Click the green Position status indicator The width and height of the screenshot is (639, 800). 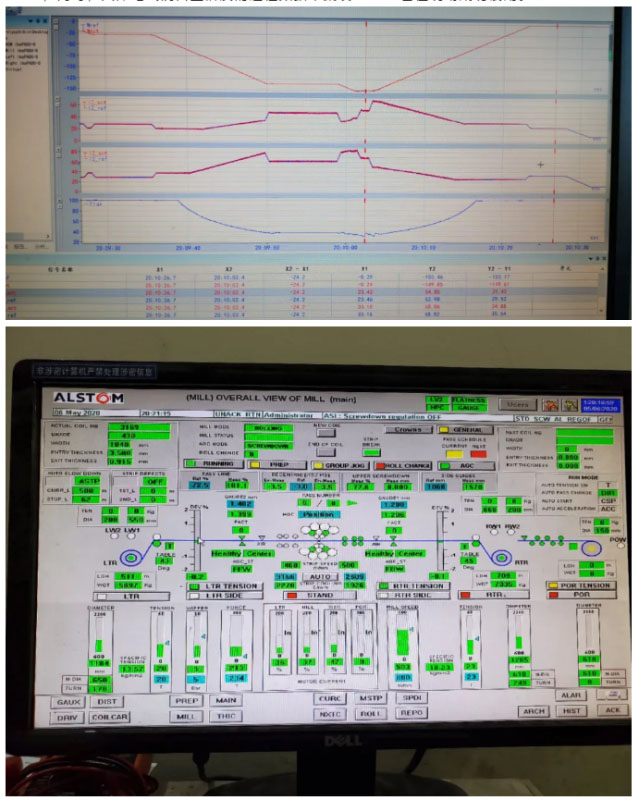point(319,515)
